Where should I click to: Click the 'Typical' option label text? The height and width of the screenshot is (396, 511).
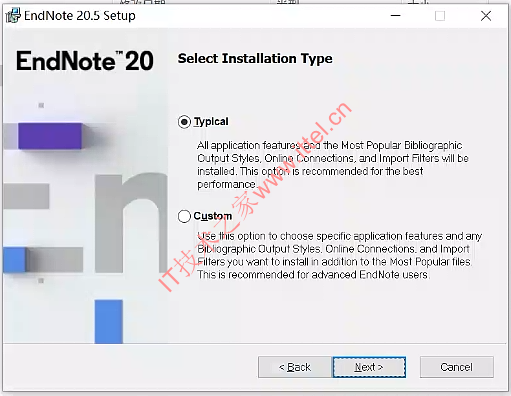coord(211,121)
